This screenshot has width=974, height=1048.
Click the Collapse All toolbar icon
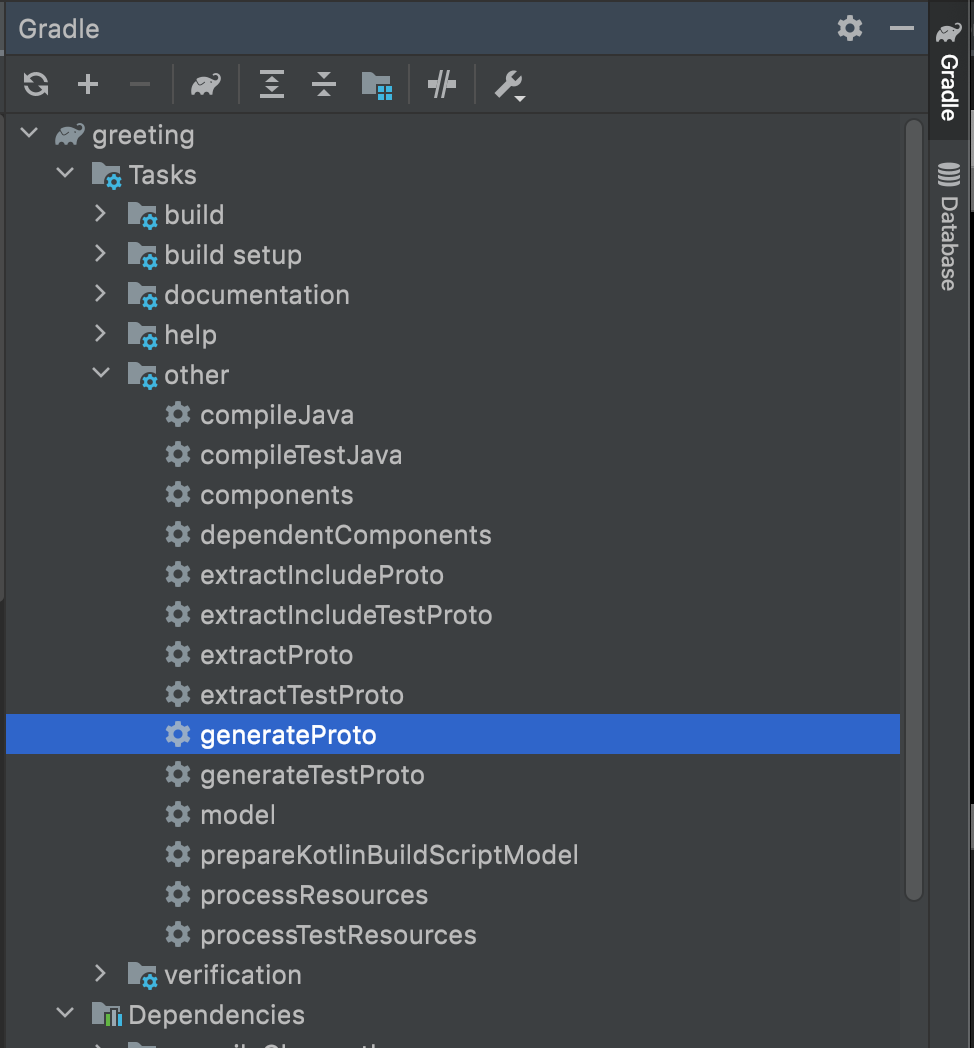323,84
